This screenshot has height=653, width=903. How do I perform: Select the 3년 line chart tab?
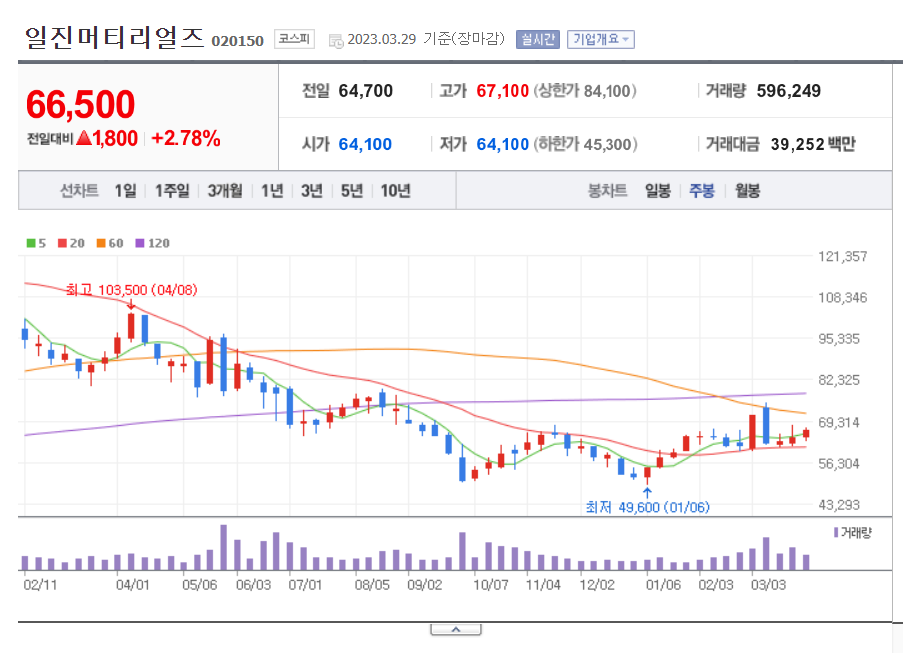tap(312, 191)
